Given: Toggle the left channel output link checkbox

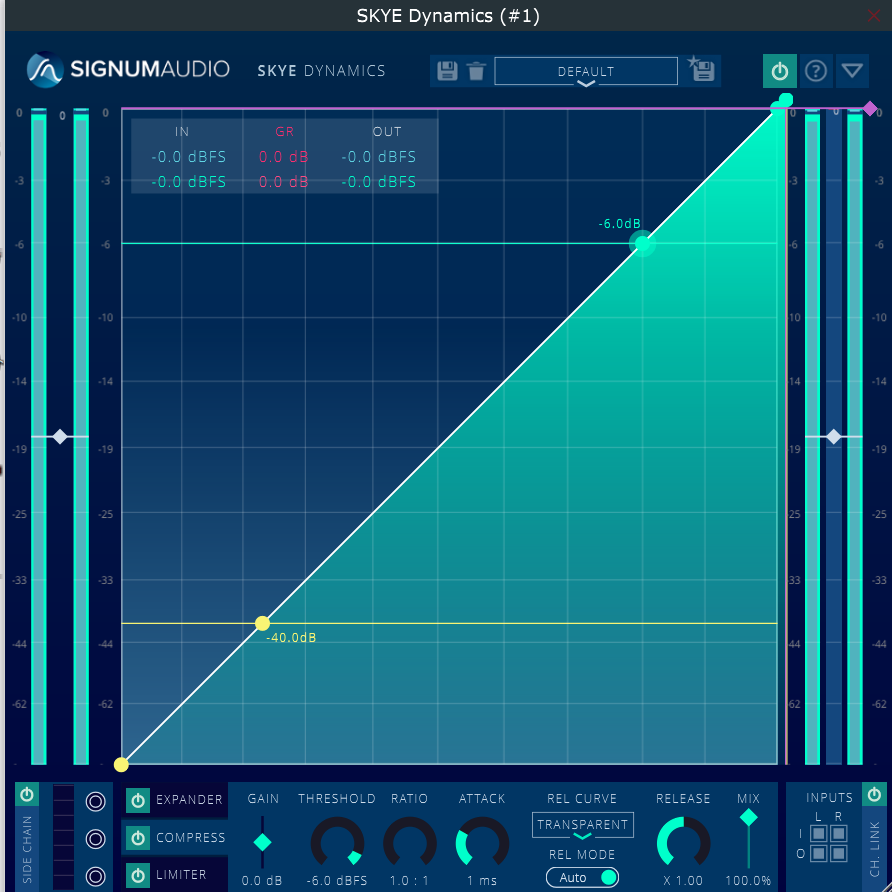Looking at the screenshot, I should 818,853.
